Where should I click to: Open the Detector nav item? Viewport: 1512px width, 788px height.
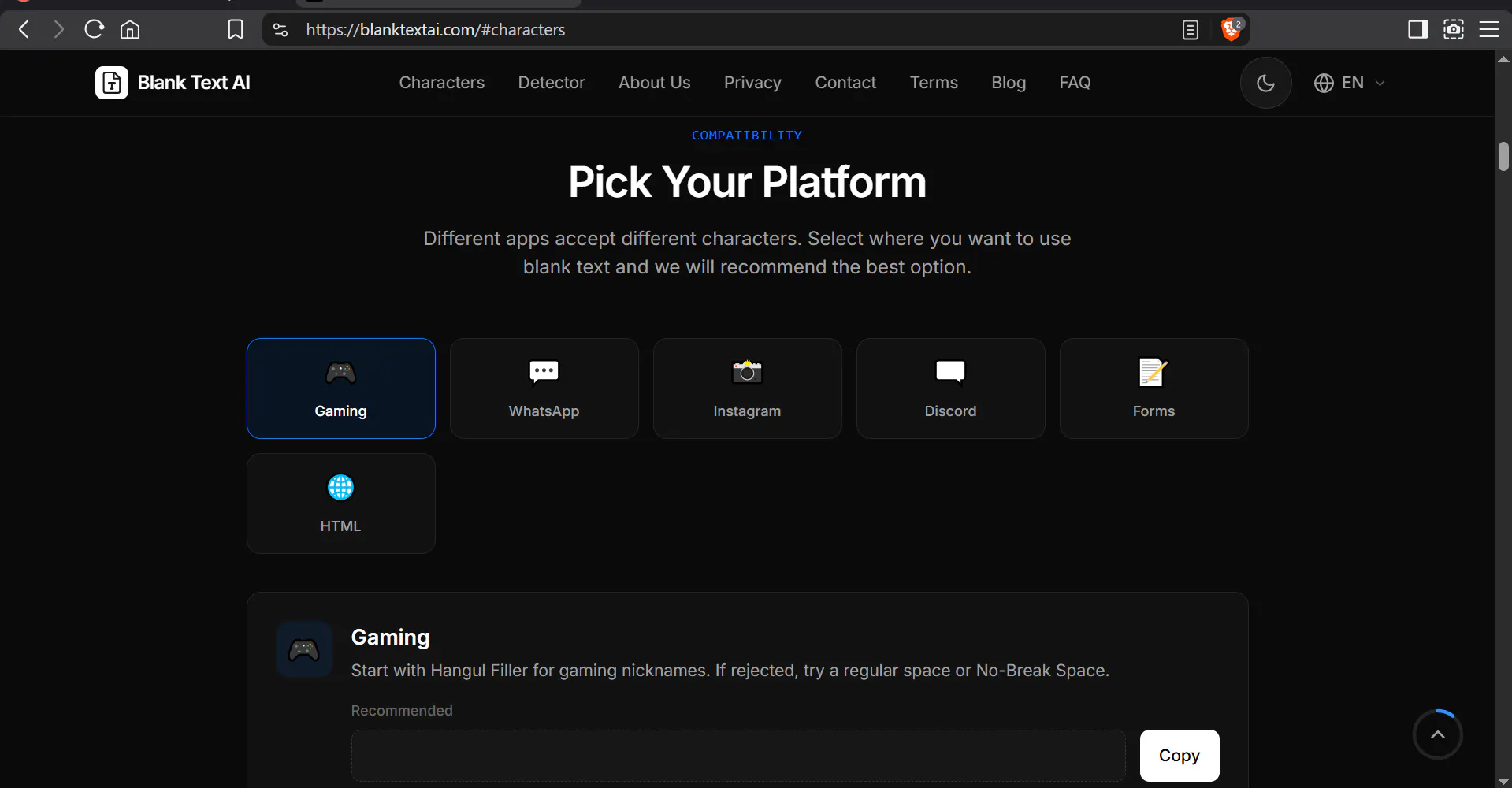(552, 83)
